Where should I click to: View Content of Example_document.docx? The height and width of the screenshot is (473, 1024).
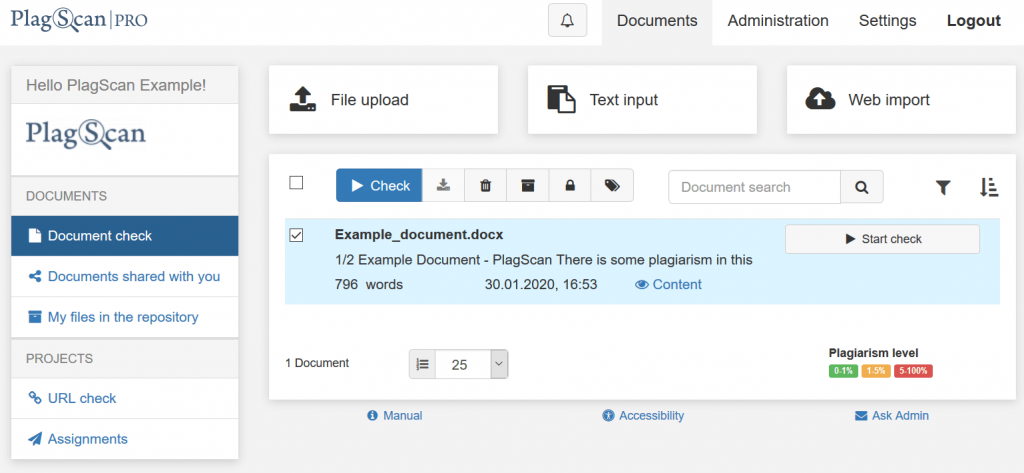[668, 284]
